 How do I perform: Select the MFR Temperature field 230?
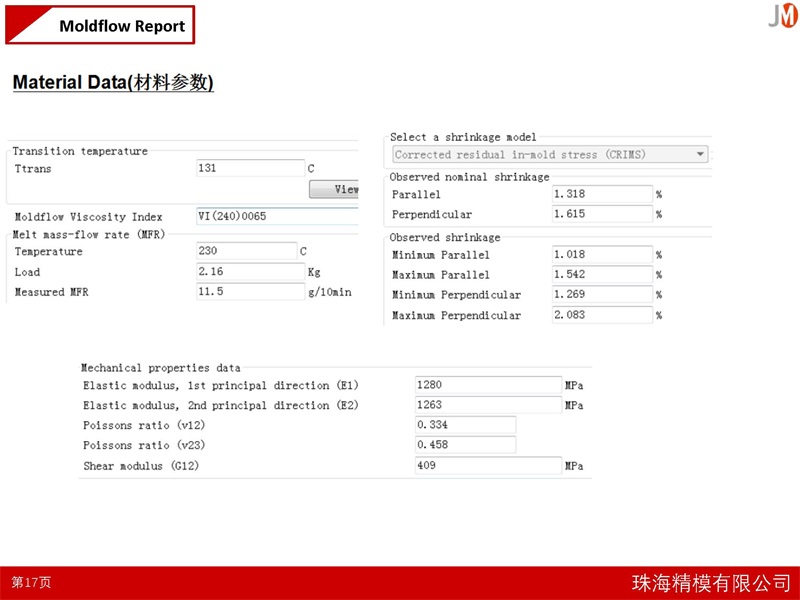coord(246,251)
